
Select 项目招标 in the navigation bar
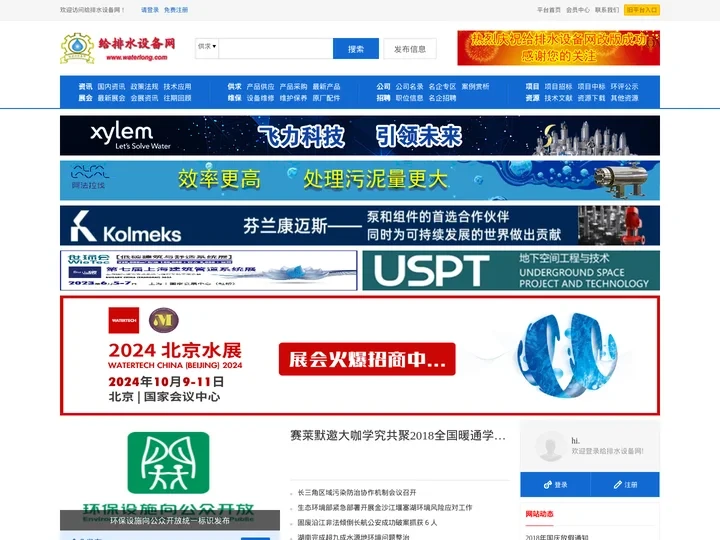click(558, 86)
